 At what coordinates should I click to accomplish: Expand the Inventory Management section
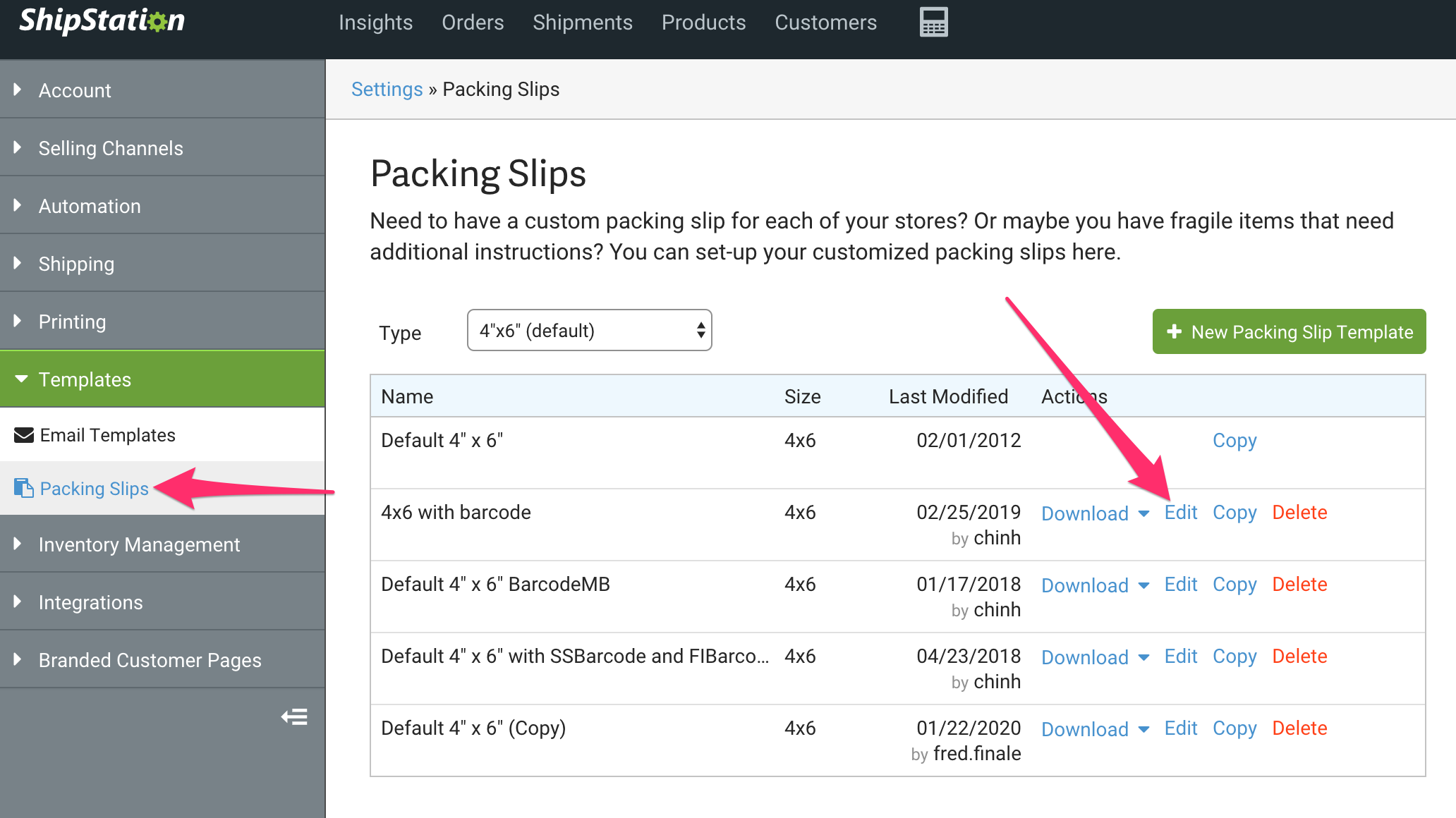139,544
